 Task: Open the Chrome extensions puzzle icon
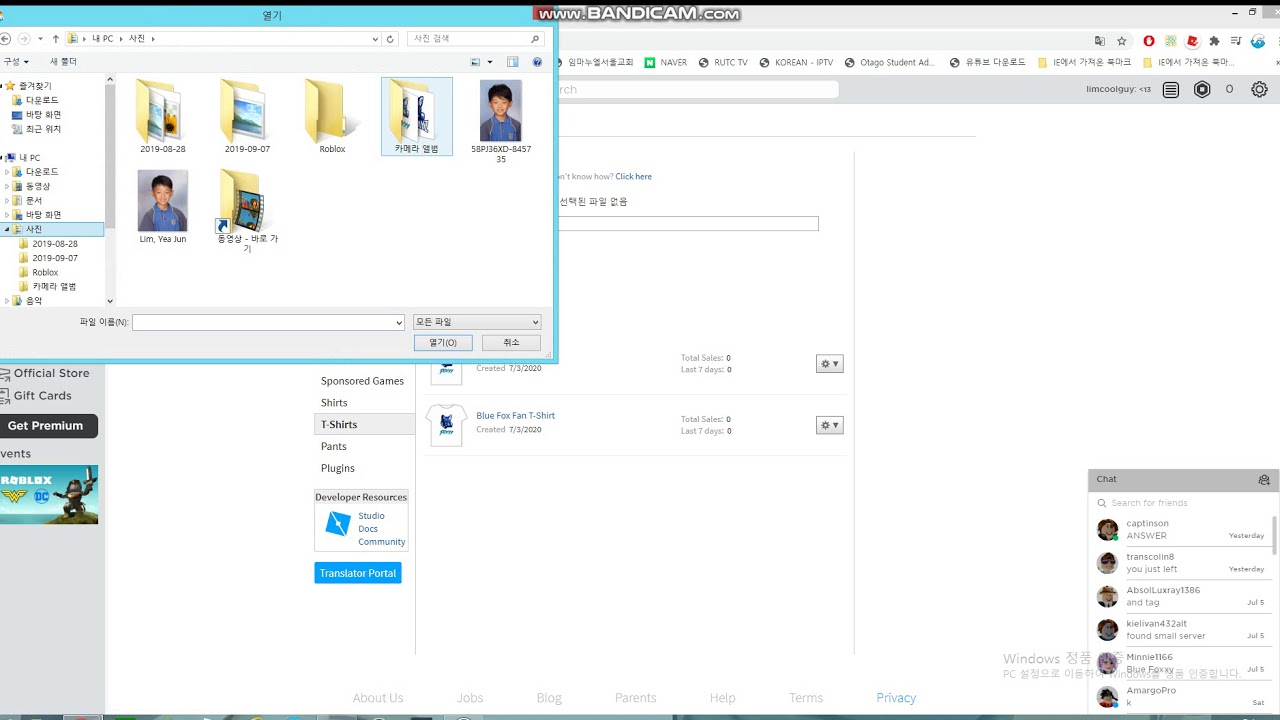pyautogui.click(x=1214, y=41)
